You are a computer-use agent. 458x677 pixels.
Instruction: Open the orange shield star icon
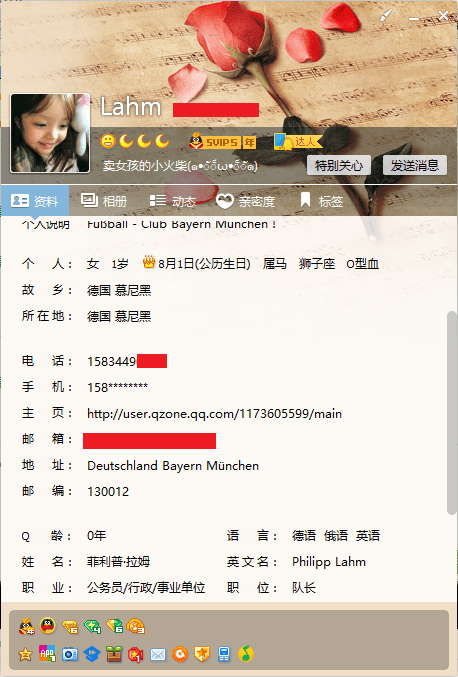click(202, 655)
